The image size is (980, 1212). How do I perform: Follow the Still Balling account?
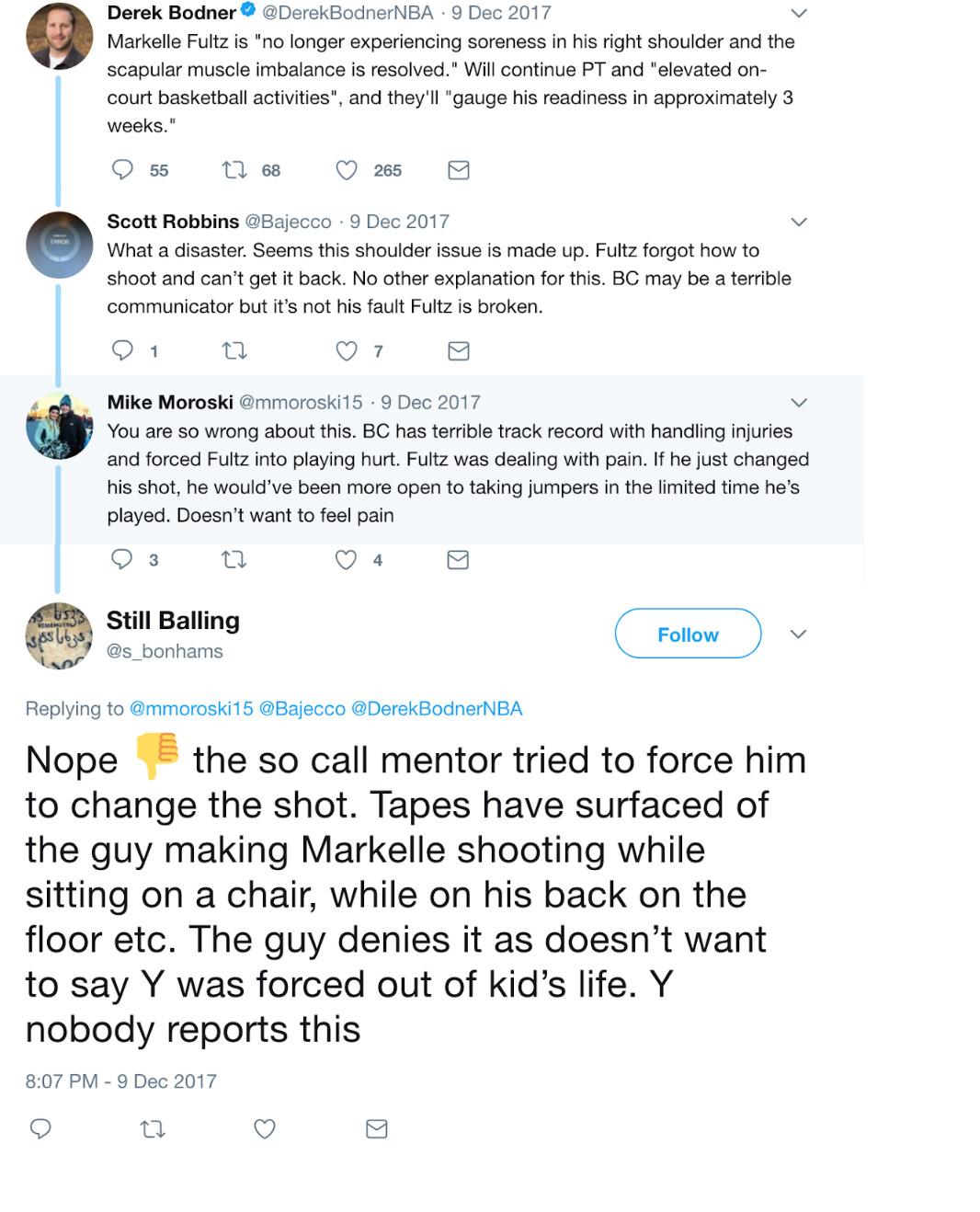tap(688, 634)
